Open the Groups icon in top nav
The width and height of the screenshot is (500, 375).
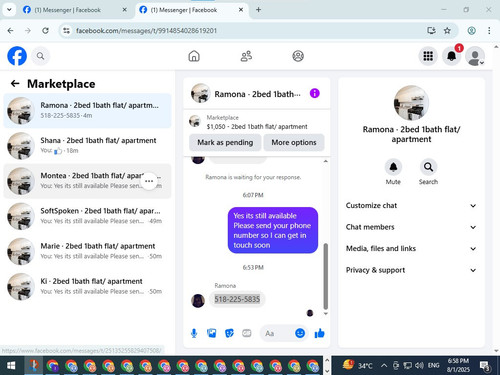pyautogui.click(x=298, y=56)
